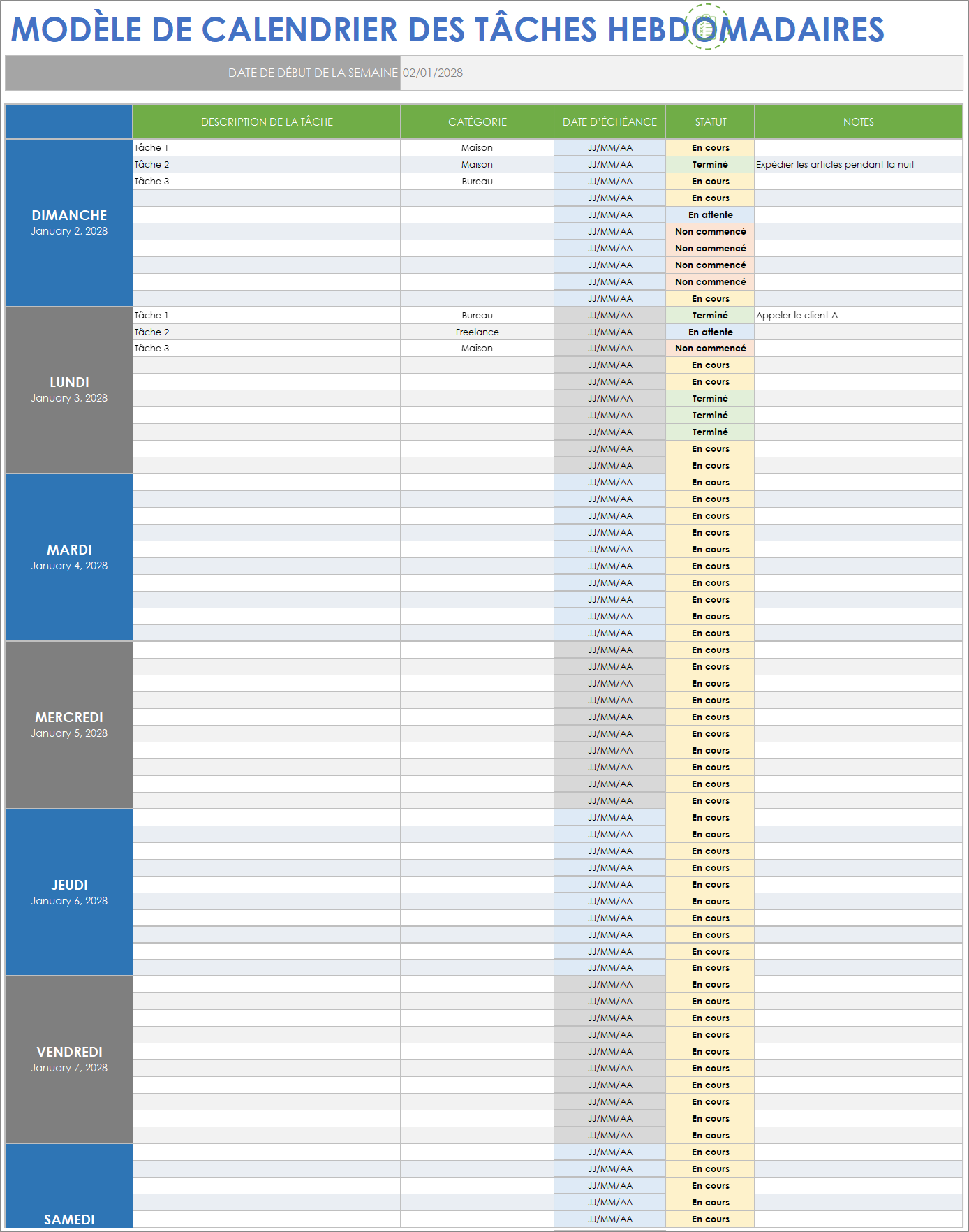Image resolution: width=969 pixels, height=1232 pixels.
Task: Select JJ/MM/AA due date of LUNDI Tâche 1
Action: tap(610, 315)
